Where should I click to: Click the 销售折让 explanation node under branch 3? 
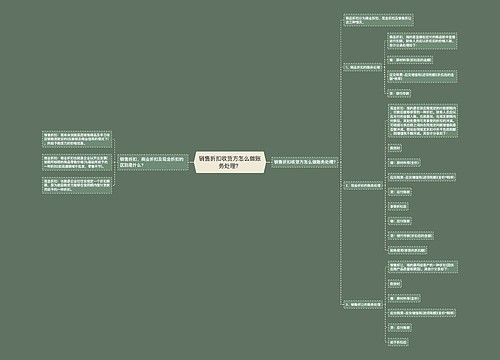point(423,267)
